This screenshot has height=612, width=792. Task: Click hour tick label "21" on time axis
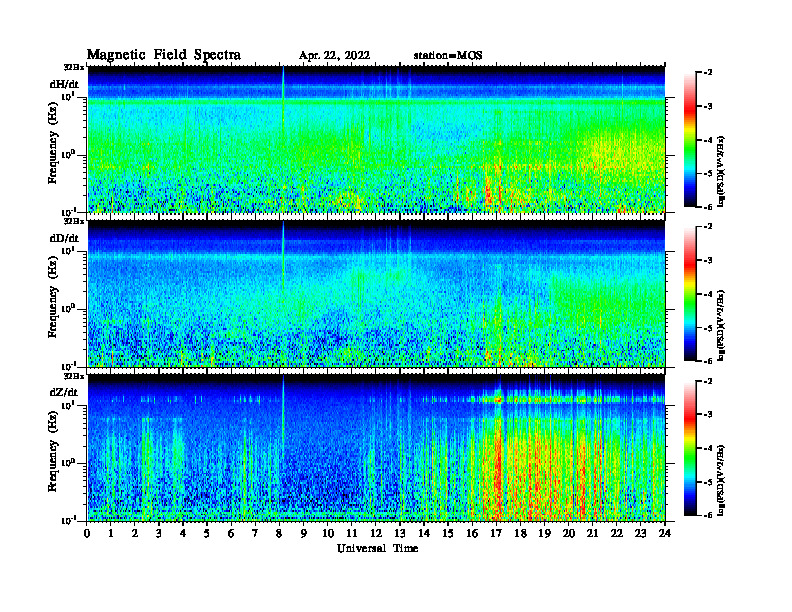coord(592,533)
